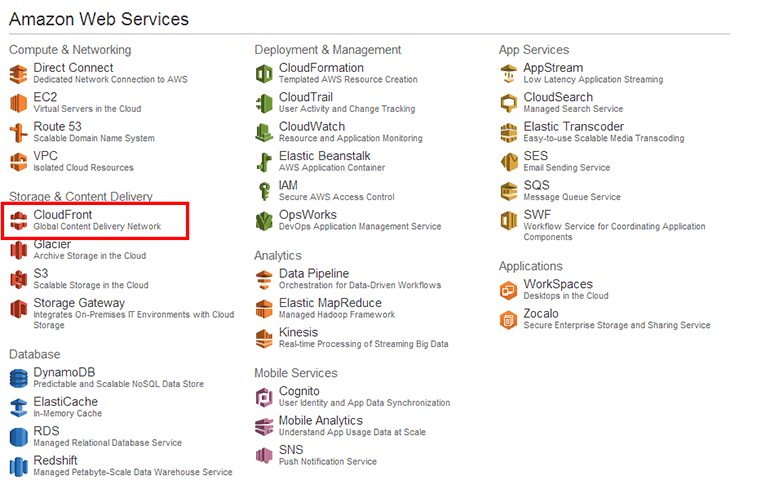
Task: Navigate to Elastic Transcoder link
Action: [573, 127]
